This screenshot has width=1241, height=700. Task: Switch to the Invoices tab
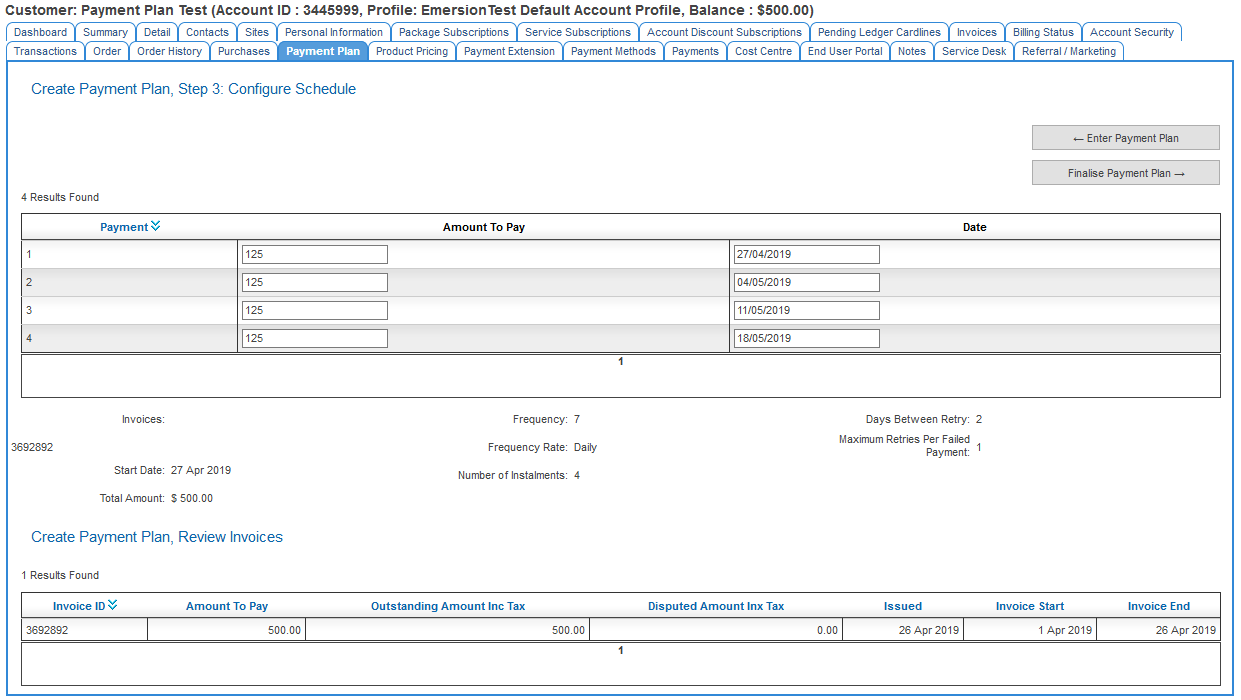[976, 32]
